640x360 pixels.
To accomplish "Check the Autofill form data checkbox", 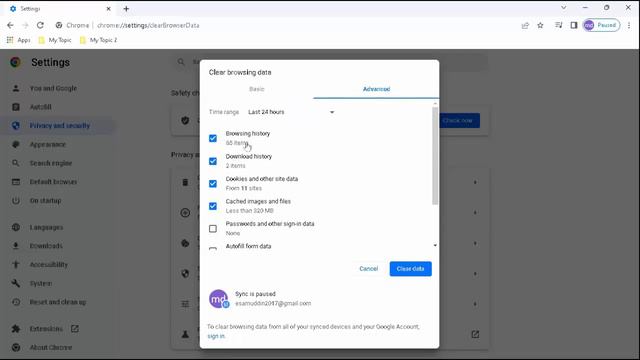I will 213,248.
